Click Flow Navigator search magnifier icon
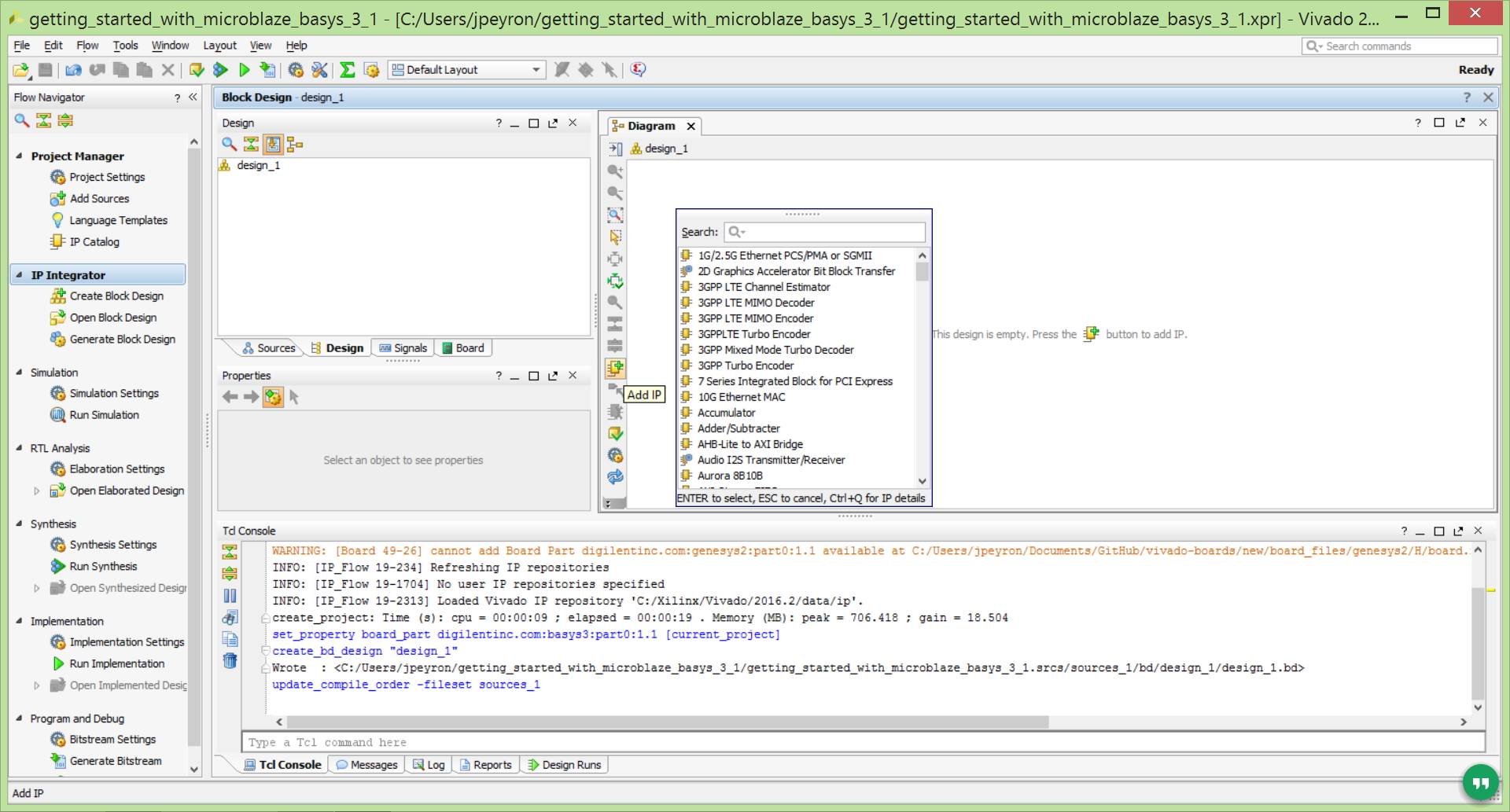1510x812 pixels. tap(22, 120)
